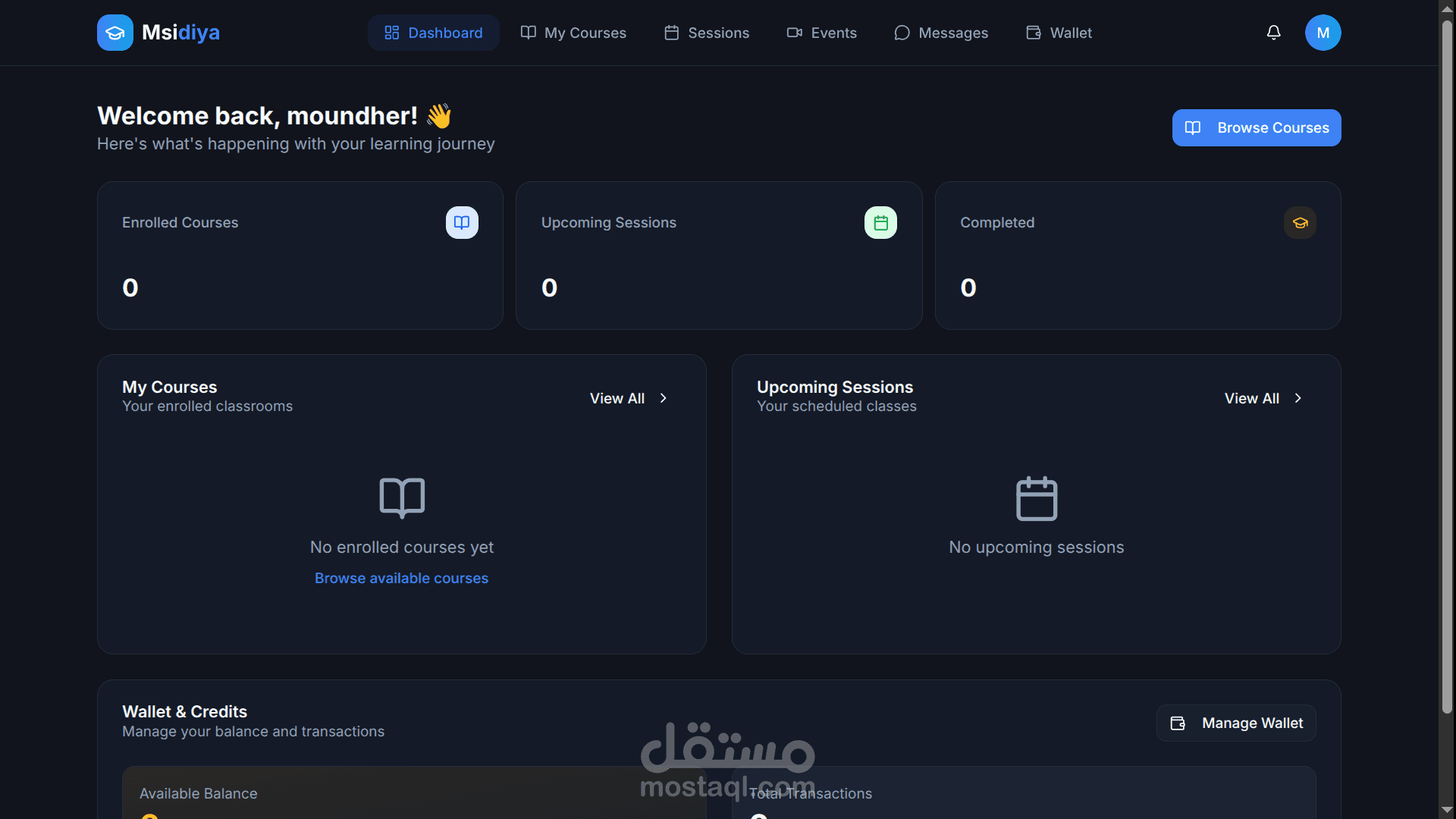This screenshot has width=1456, height=819.
Task: Open Wallet from the navigation bar
Action: point(1059,33)
